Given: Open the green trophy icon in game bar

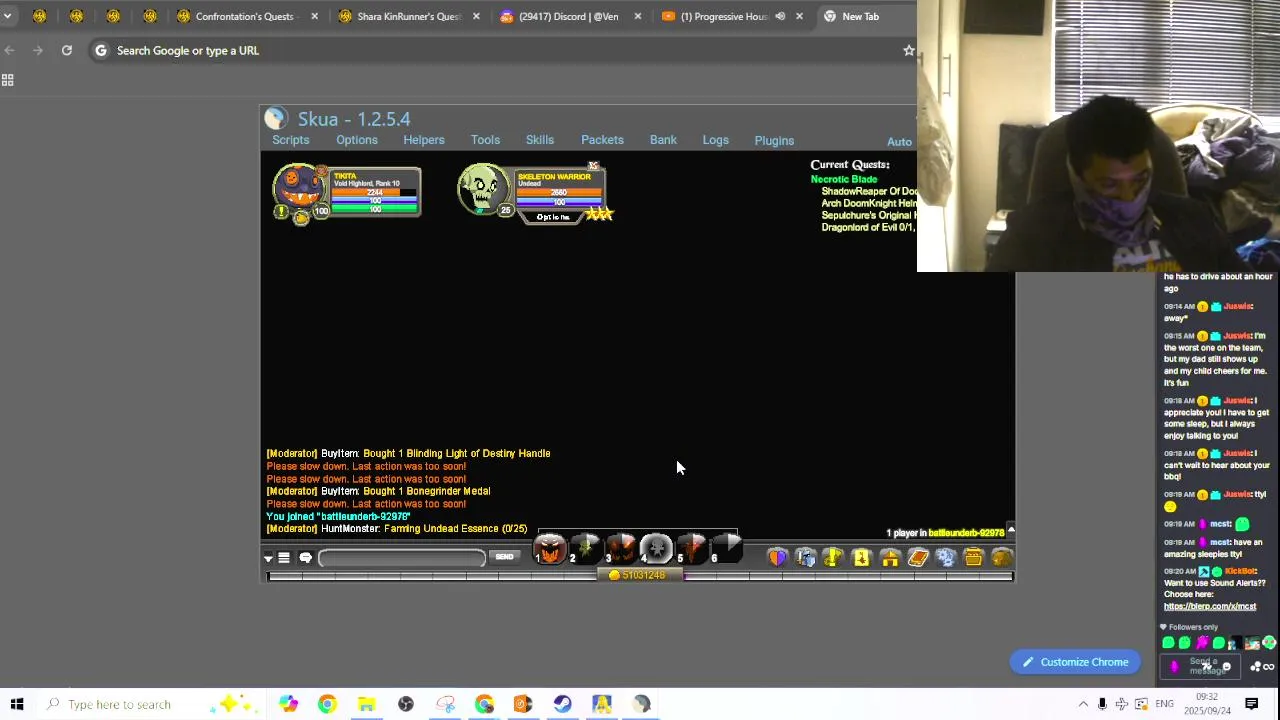Looking at the screenshot, I should 833,557.
